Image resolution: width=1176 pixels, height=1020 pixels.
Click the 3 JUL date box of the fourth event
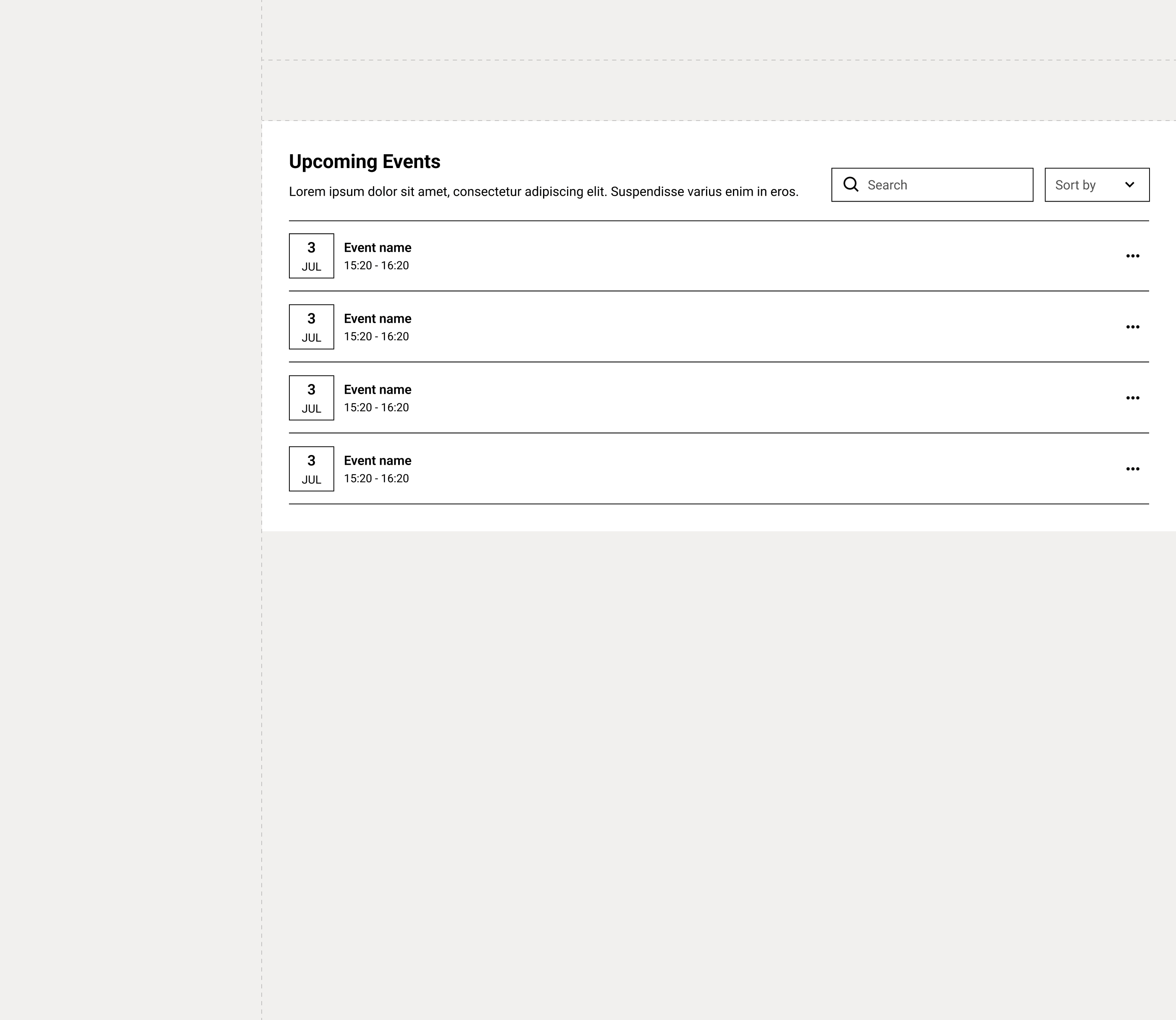[311, 469]
